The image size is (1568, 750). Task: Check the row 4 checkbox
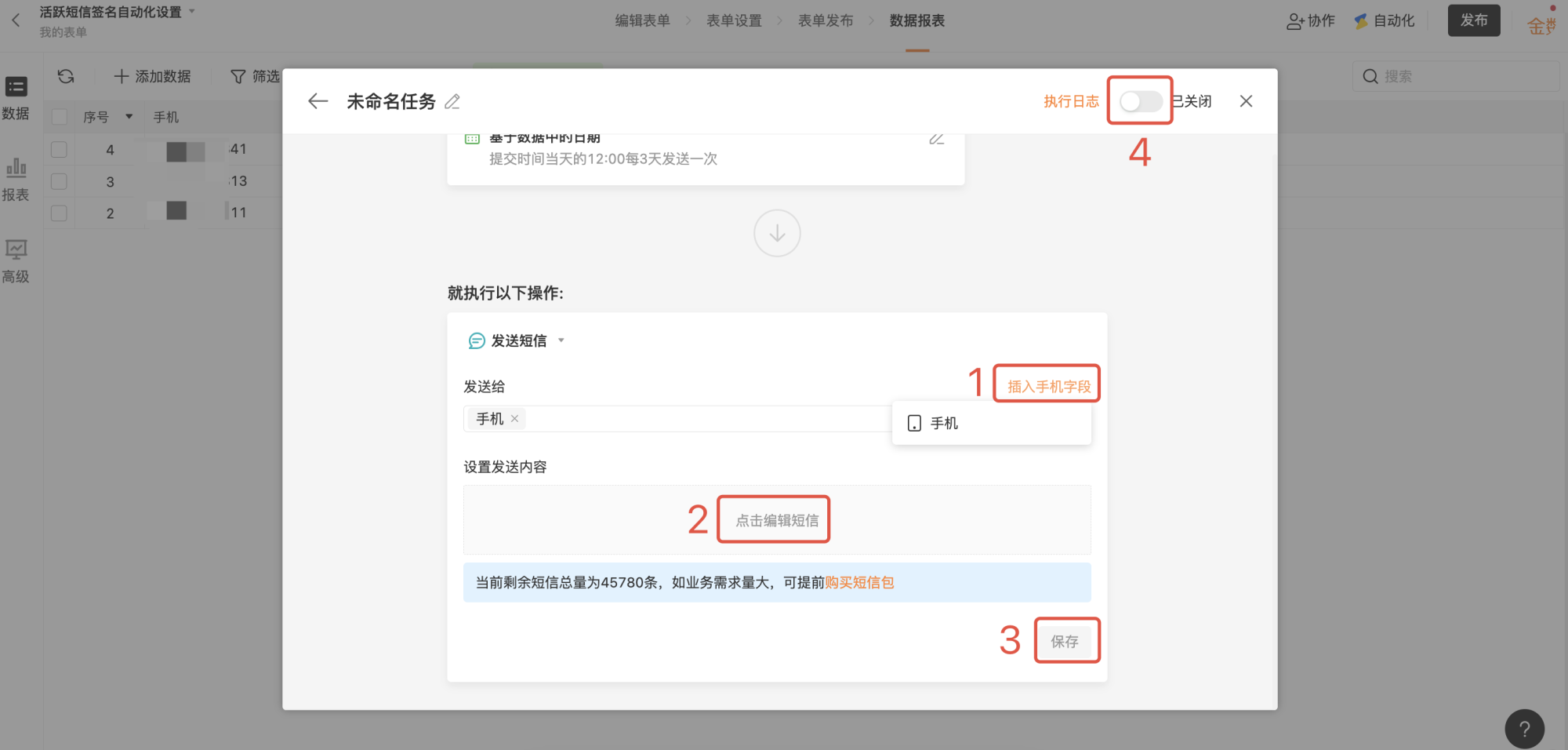pos(59,149)
